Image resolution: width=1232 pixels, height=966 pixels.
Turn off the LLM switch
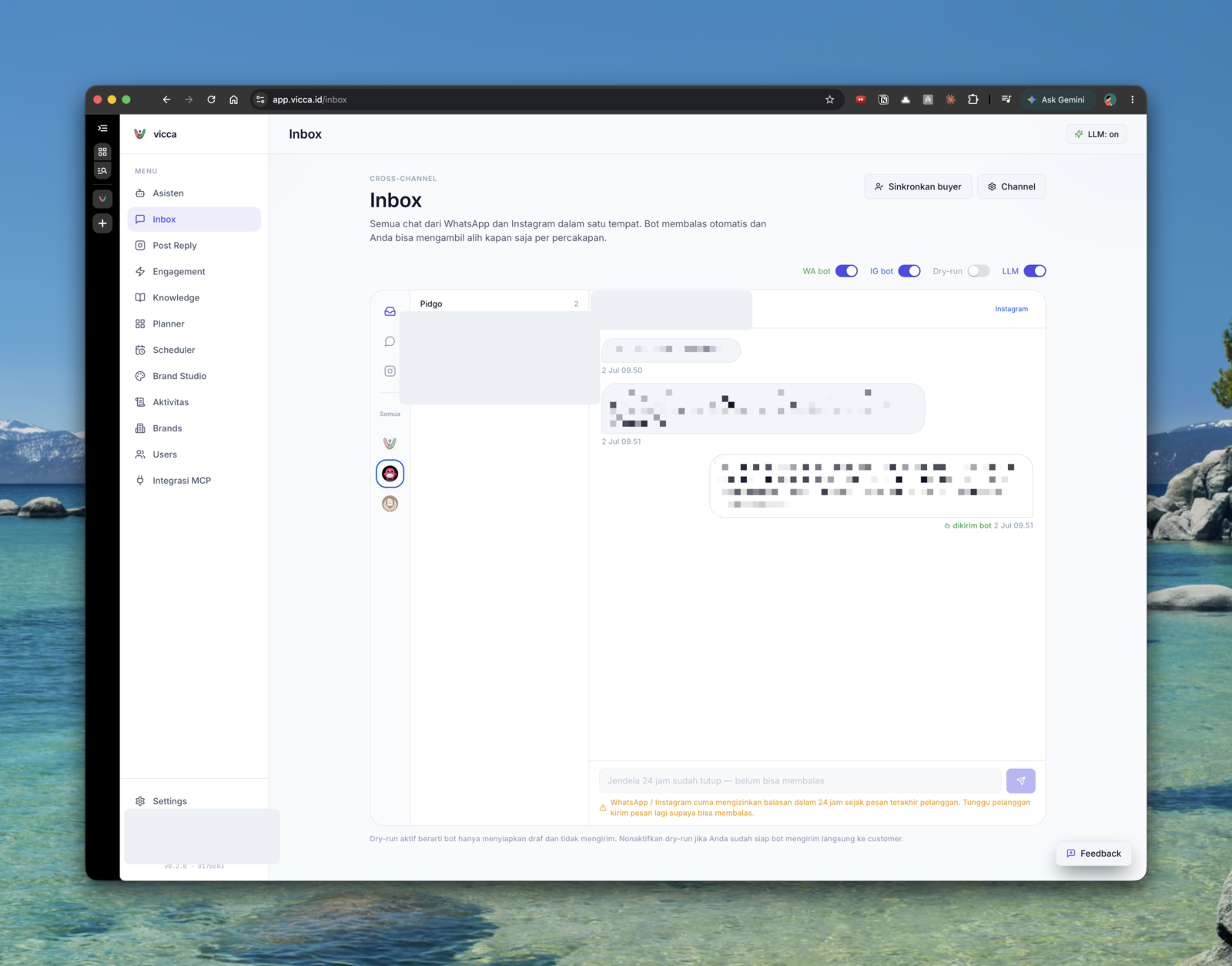tap(1035, 271)
